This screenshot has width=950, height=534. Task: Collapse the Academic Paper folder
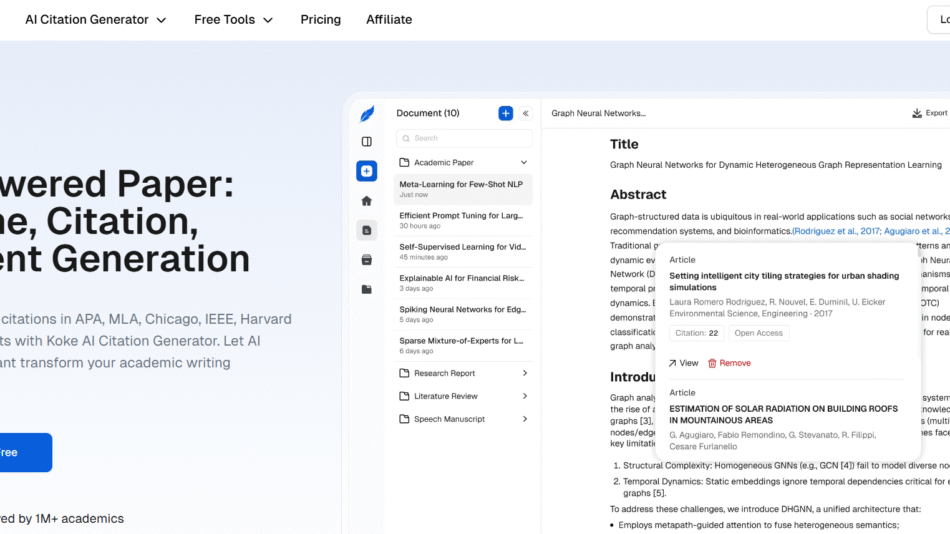(523, 162)
